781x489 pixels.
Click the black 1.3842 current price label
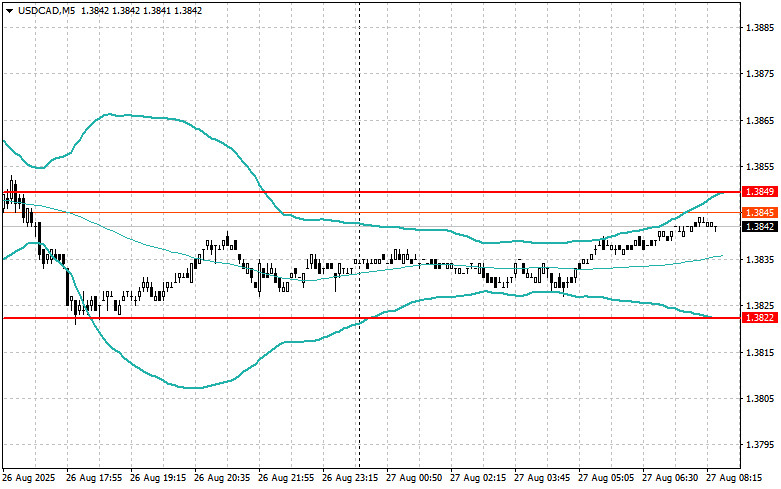coord(760,227)
